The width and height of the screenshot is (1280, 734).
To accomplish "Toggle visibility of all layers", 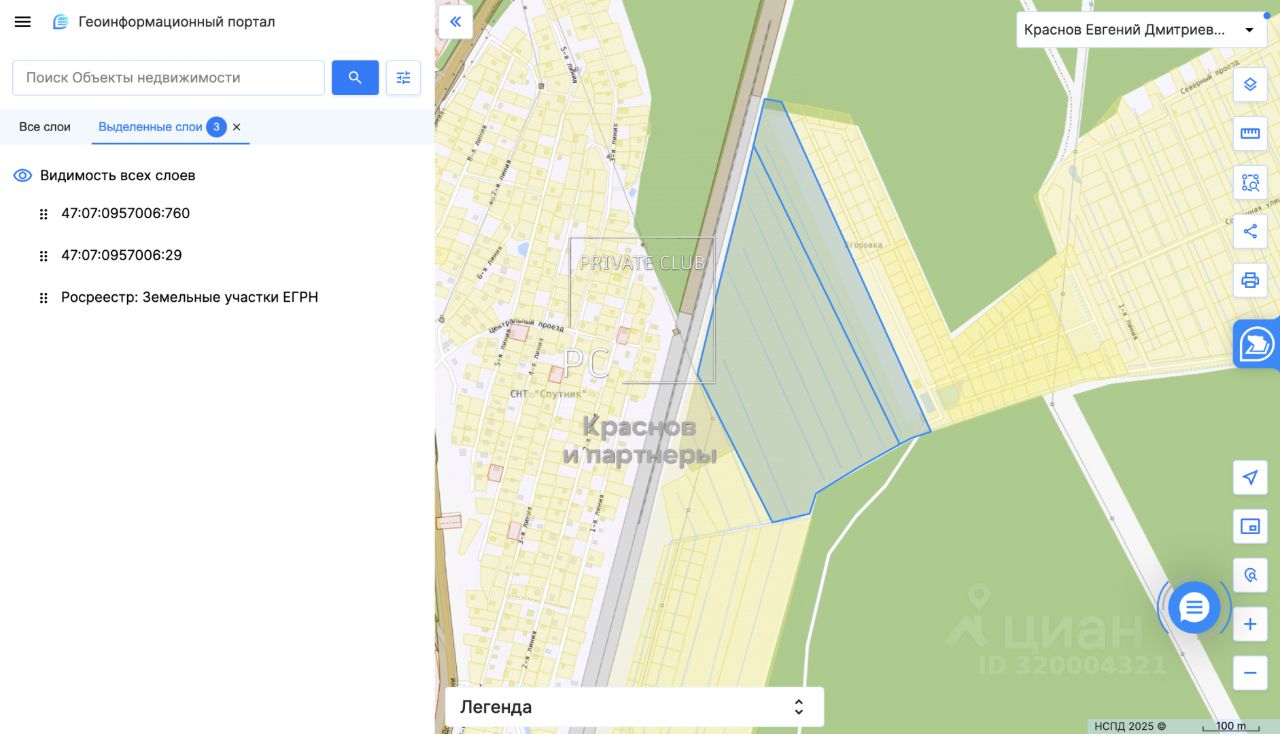I will click(x=22, y=175).
